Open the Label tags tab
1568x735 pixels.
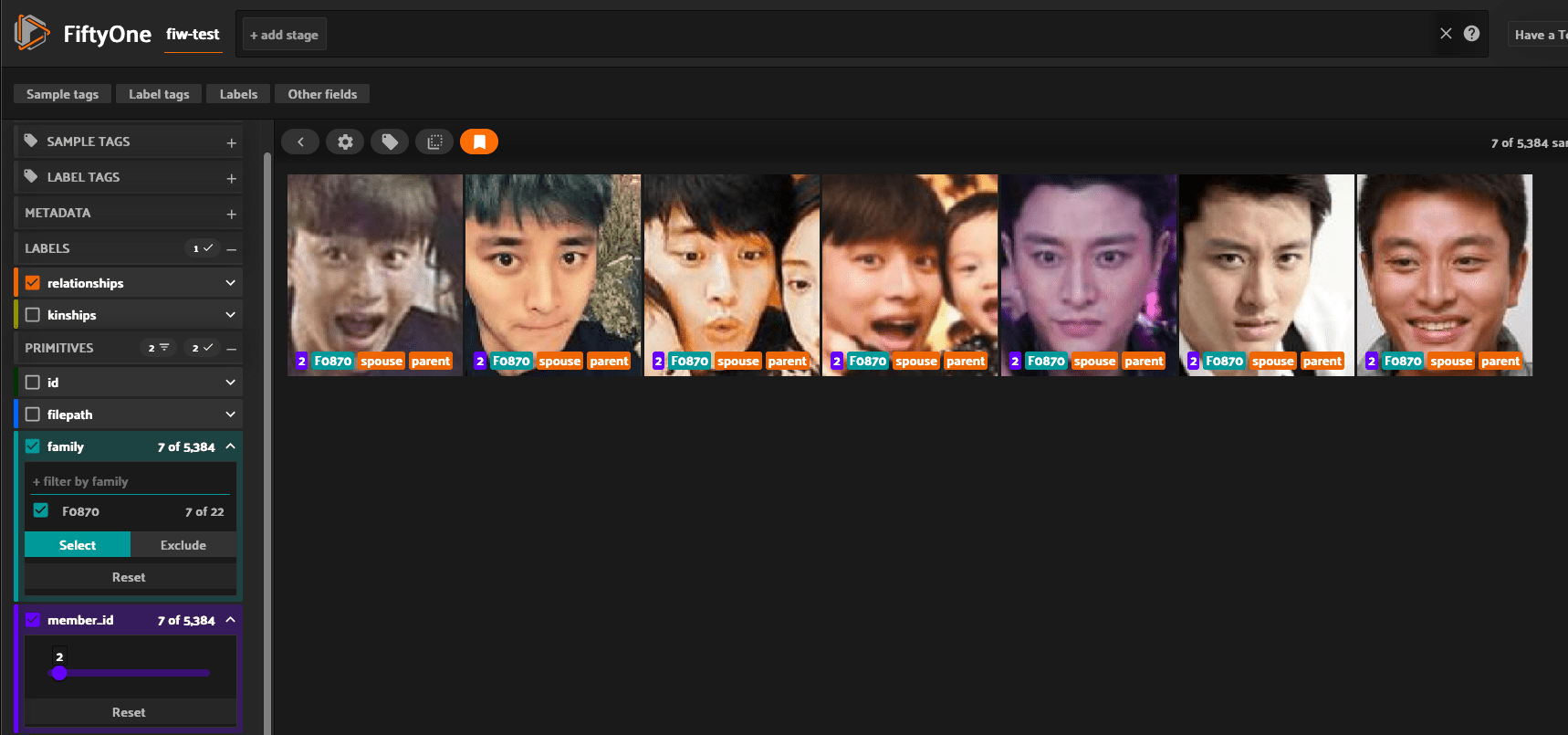(x=159, y=94)
